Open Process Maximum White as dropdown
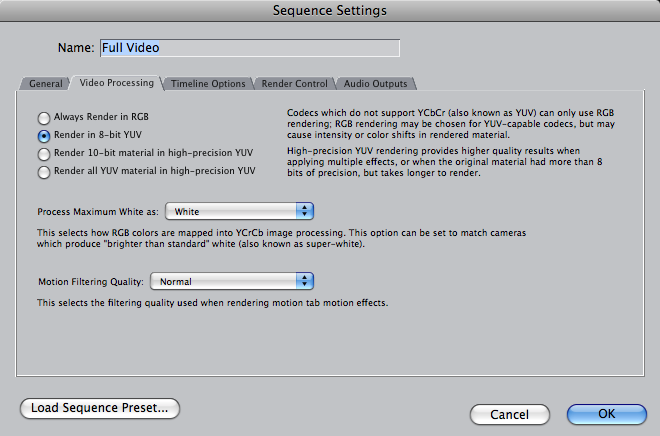Image resolution: width=660 pixels, height=436 pixels. point(239,211)
